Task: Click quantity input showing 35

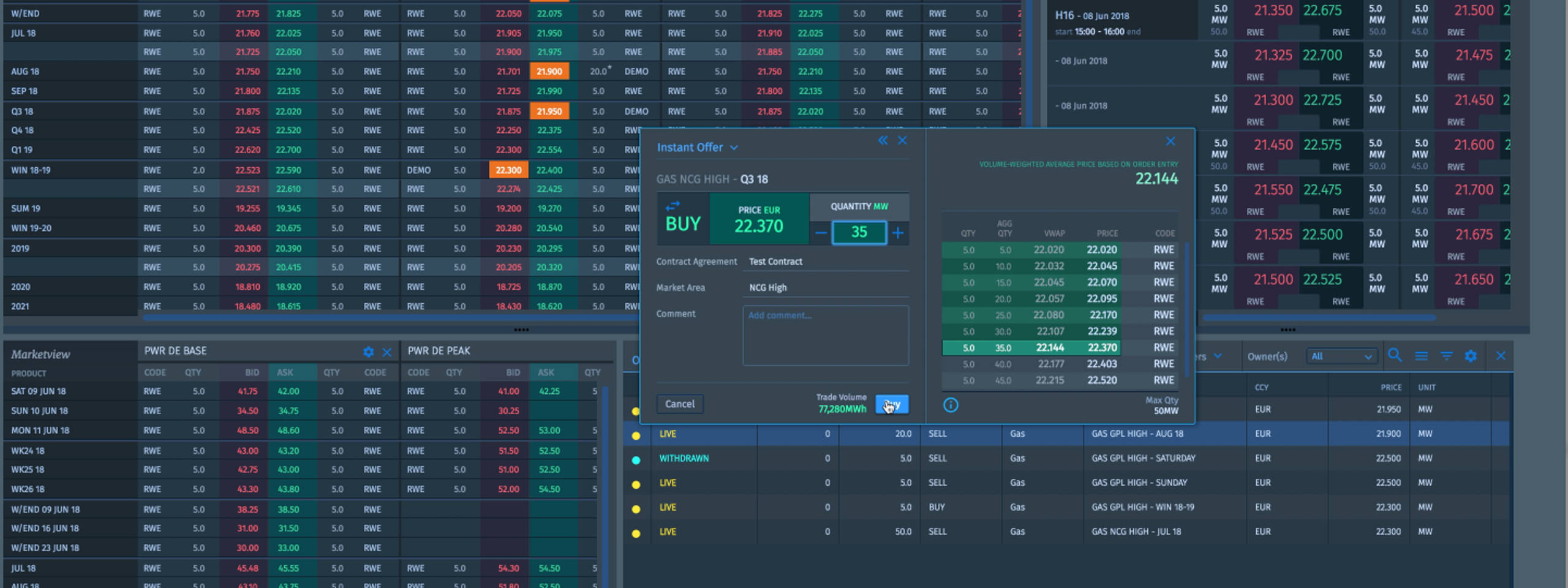Action: tap(859, 233)
